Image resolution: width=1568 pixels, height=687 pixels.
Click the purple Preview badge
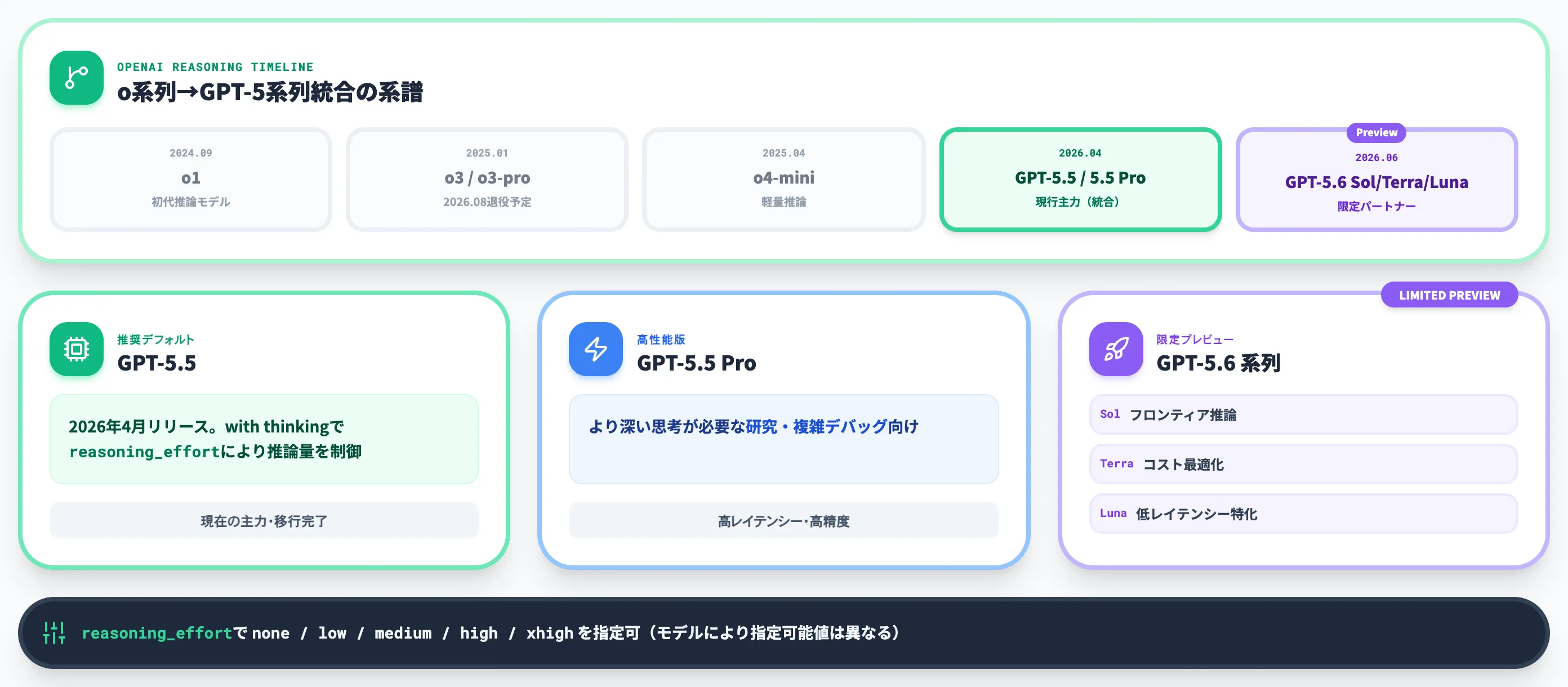click(x=1377, y=133)
